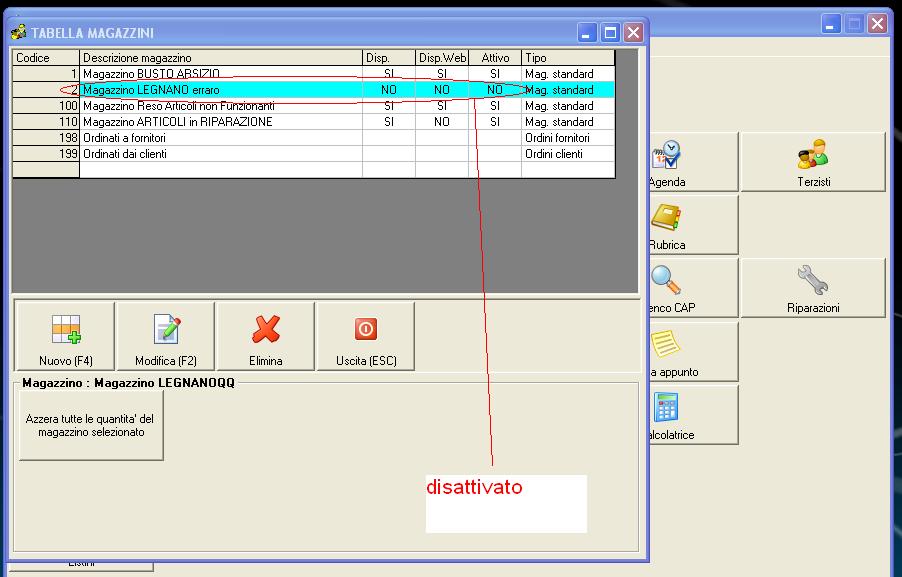The height and width of the screenshot is (577, 902).
Task: Close the background main window
Action: 878,24
